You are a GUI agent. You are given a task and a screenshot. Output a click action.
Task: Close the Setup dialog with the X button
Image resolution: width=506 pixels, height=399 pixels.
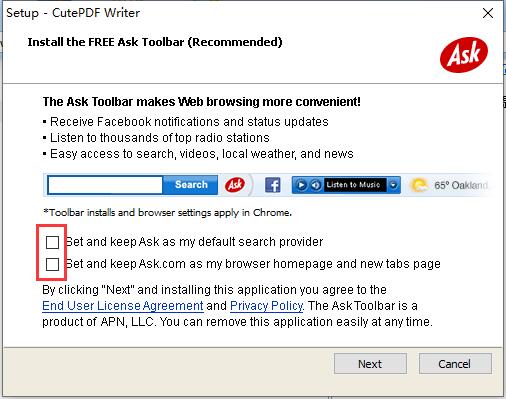coord(488,13)
